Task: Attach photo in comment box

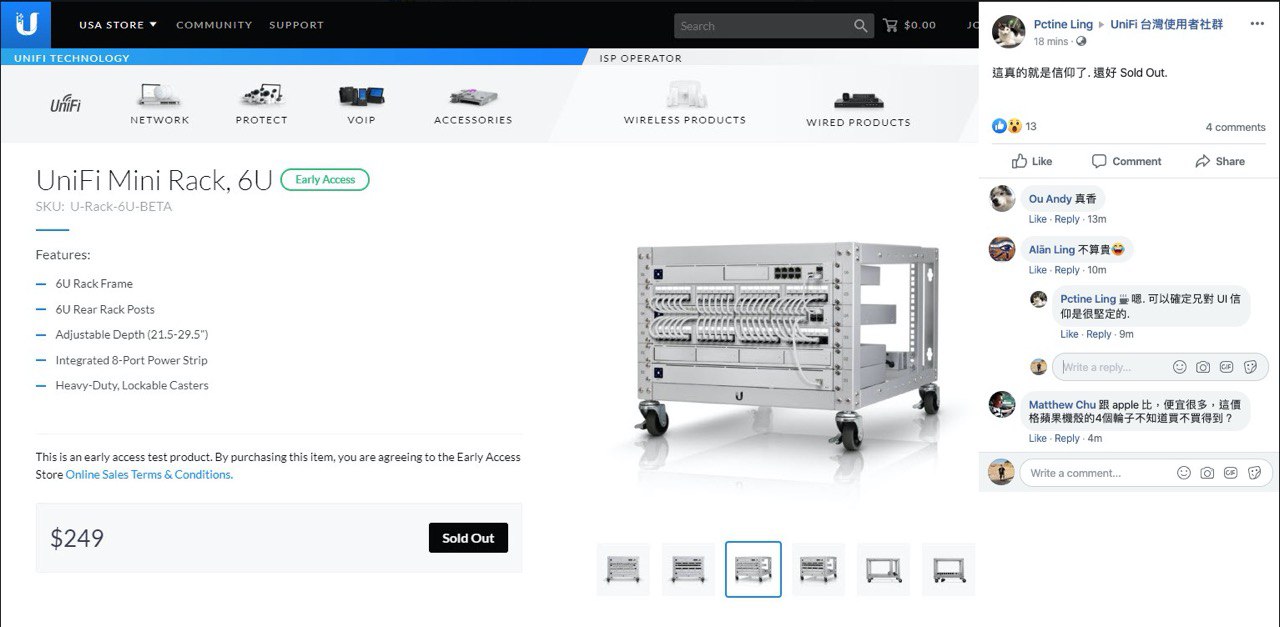Action: (1207, 473)
